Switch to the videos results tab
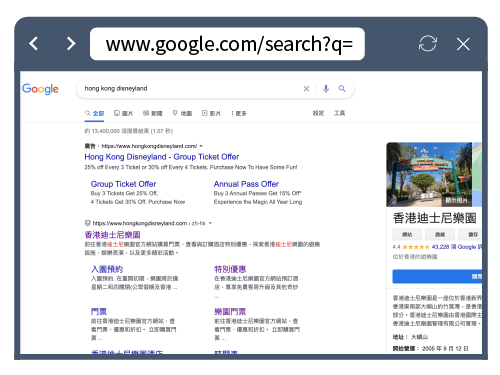Viewport: 500px width, 375px height. tap(211, 113)
